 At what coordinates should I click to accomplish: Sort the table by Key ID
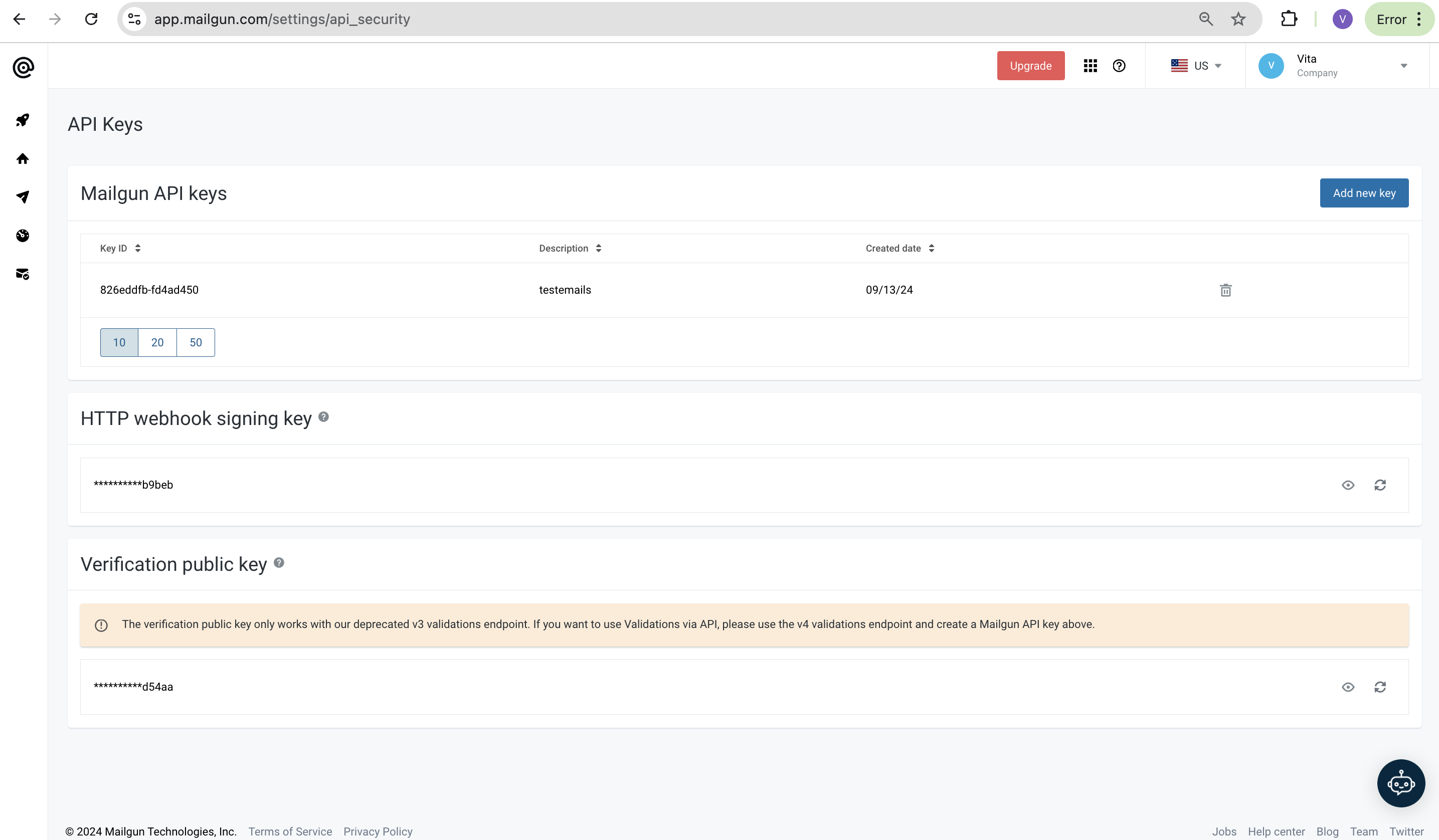tap(120, 248)
